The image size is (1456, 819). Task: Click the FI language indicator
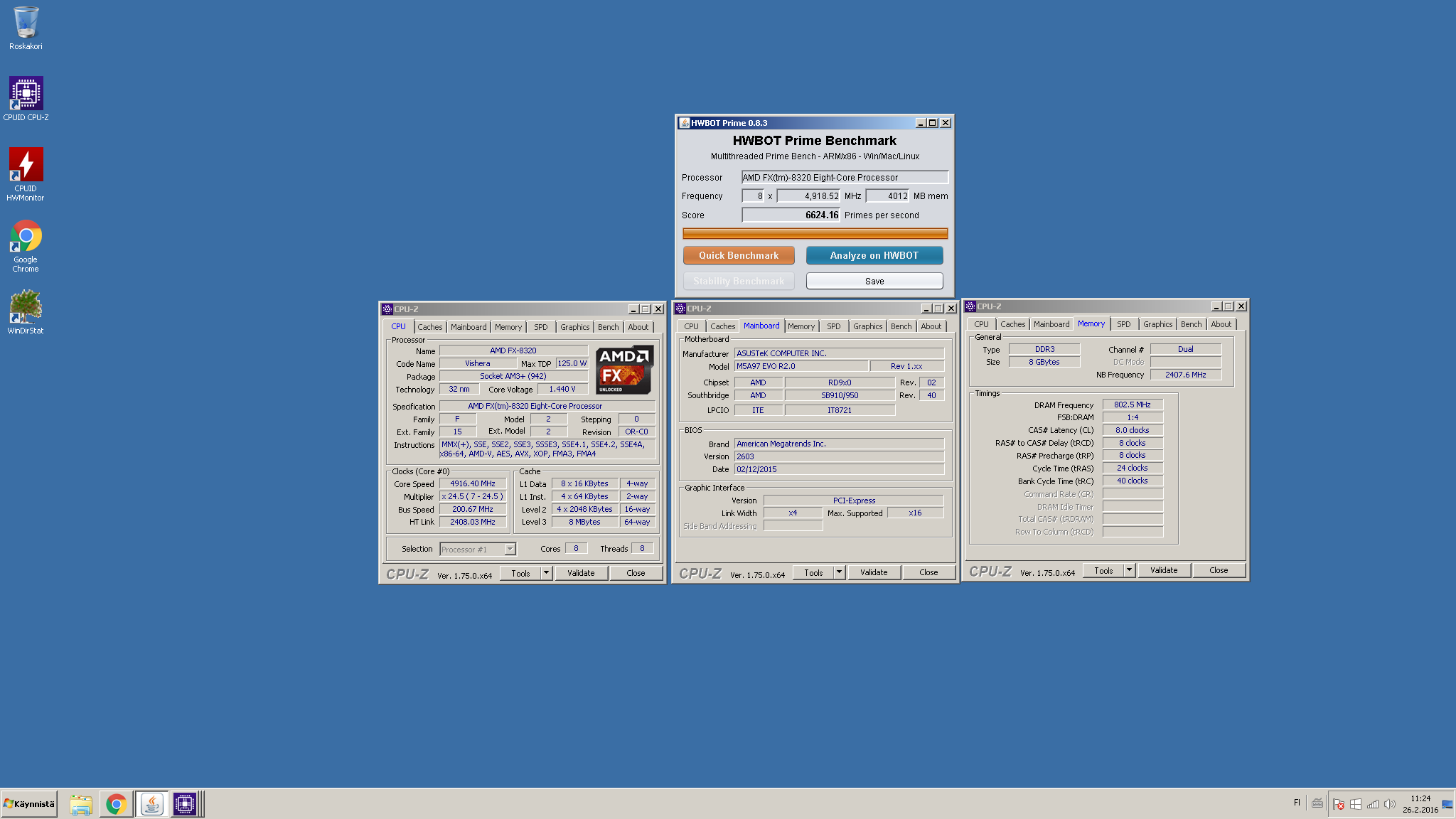click(x=1297, y=803)
